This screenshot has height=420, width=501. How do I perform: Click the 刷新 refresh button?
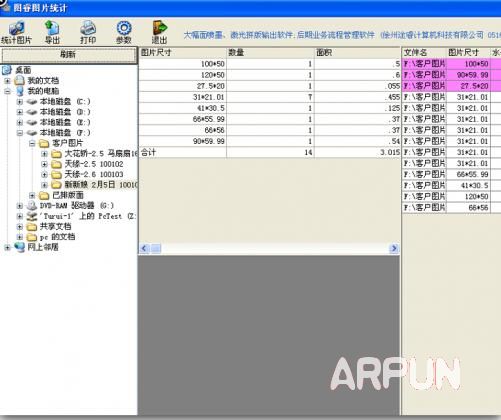tap(68, 54)
